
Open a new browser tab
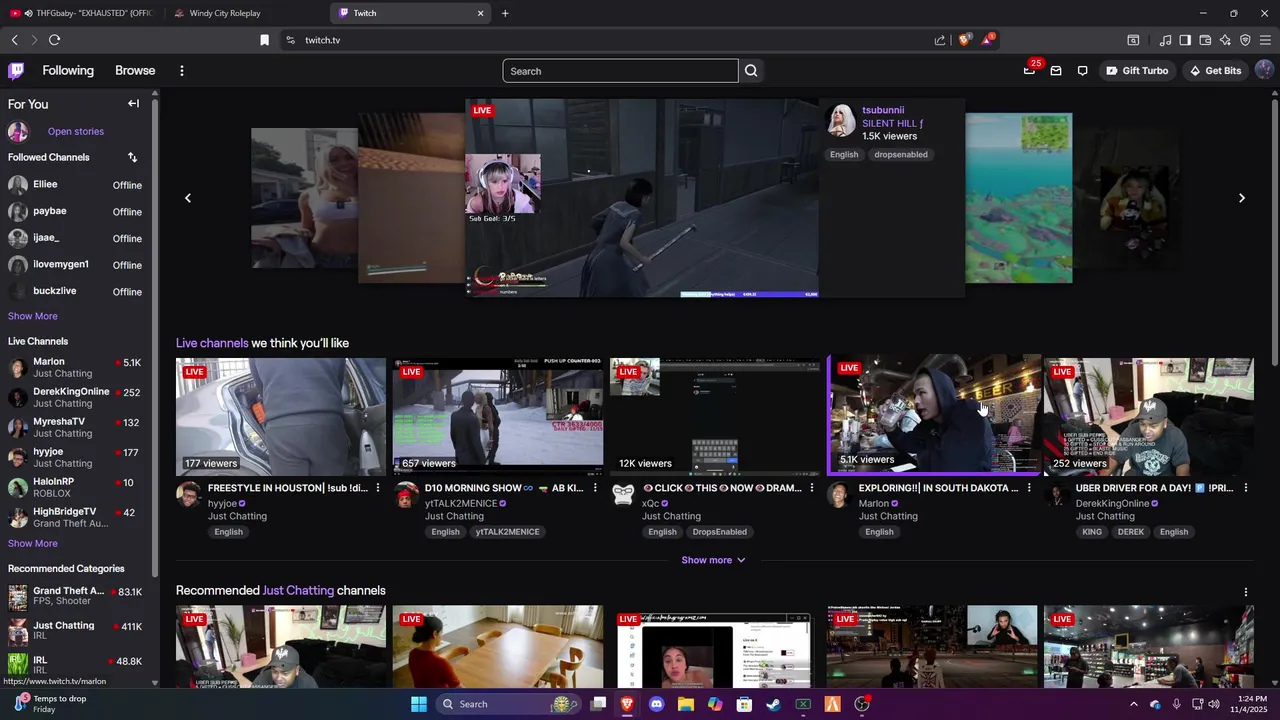pos(505,13)
